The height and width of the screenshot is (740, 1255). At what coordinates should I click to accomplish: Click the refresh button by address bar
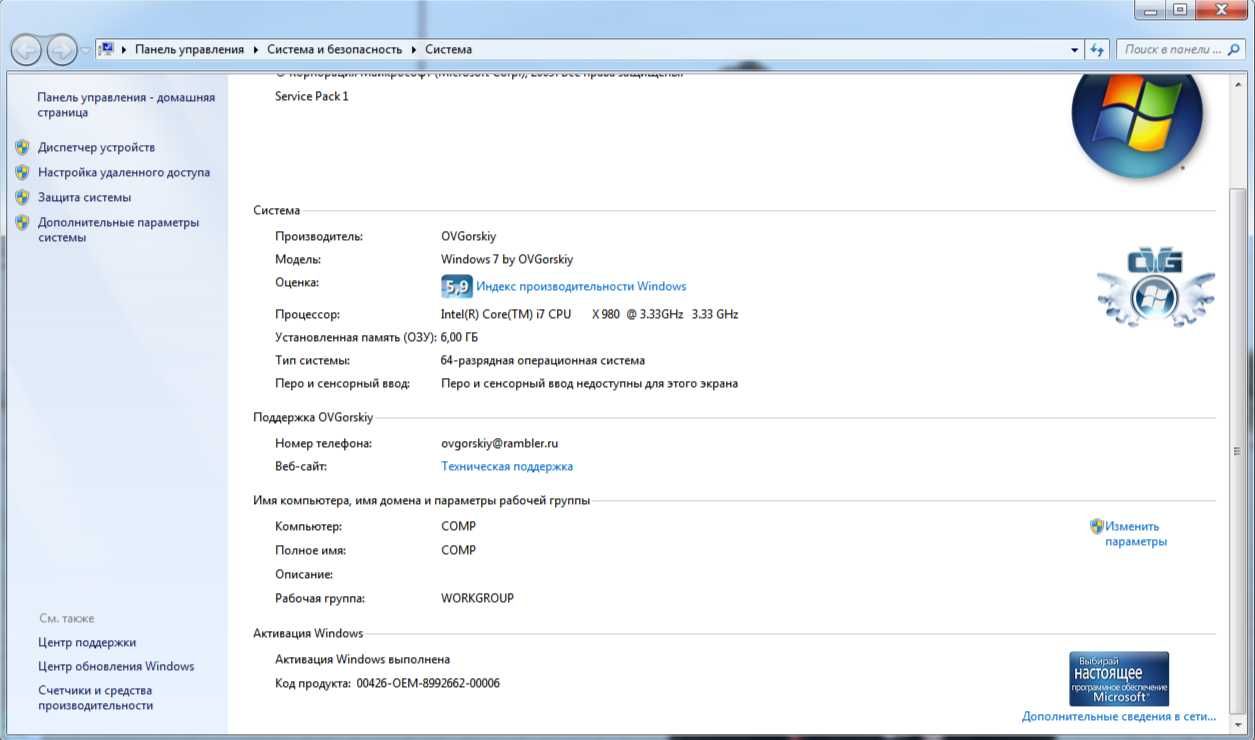(1097, 49)
